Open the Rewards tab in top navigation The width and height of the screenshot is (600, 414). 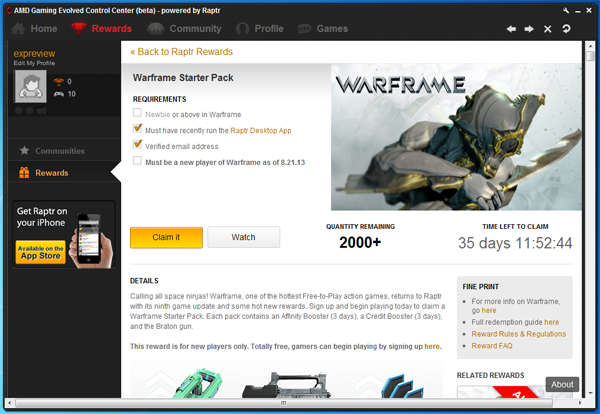pos(102,29)
